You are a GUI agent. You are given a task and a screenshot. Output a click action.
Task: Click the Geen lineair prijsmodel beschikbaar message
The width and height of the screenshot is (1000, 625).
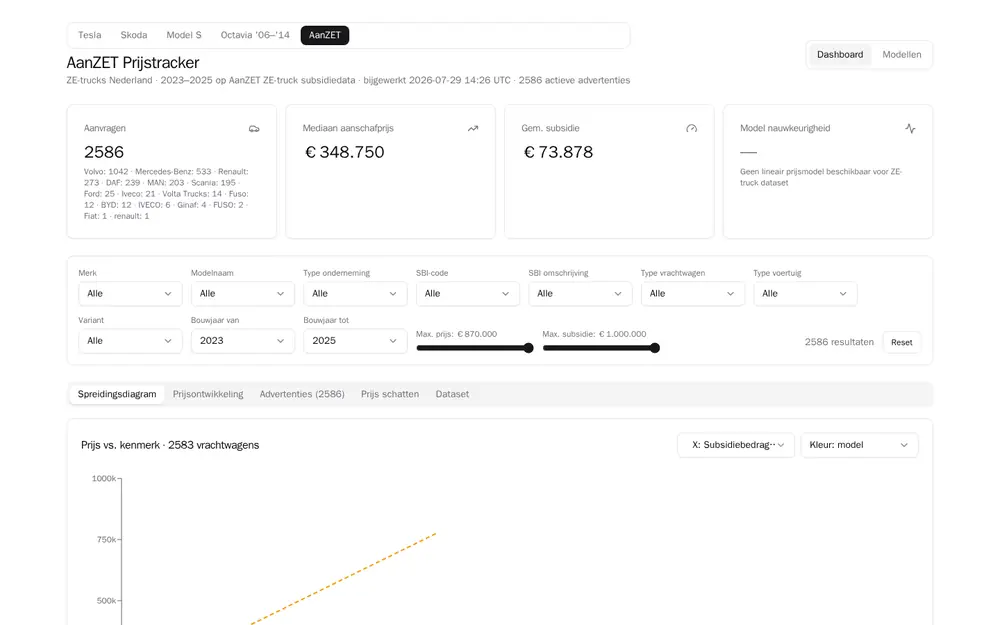click(x=821, y=177)
